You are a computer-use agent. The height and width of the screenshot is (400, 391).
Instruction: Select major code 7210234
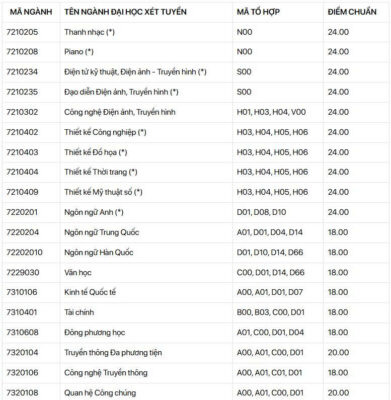pyautogui.click(x=22, y=72)
